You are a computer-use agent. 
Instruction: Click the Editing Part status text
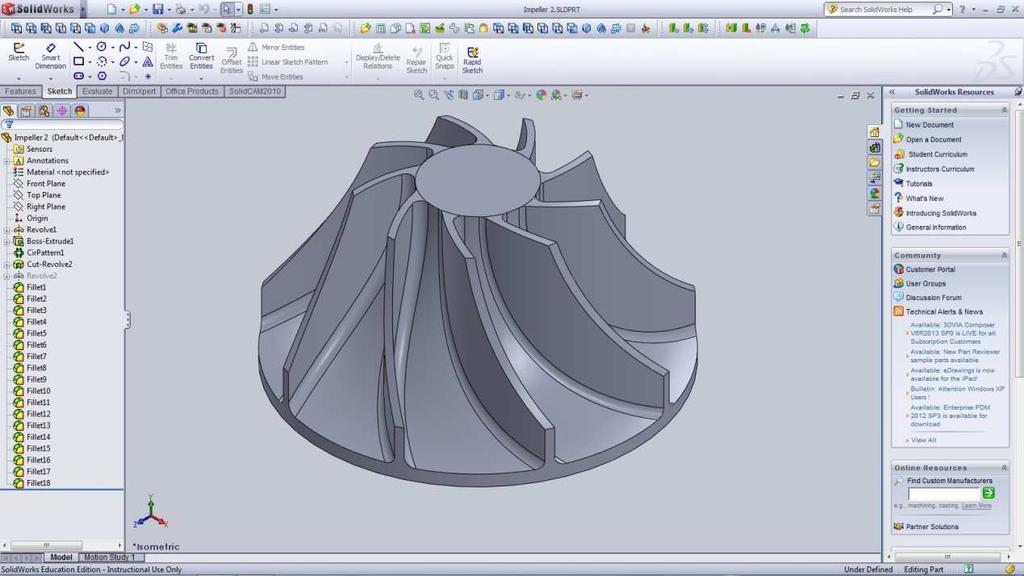(x=923, y=569)
